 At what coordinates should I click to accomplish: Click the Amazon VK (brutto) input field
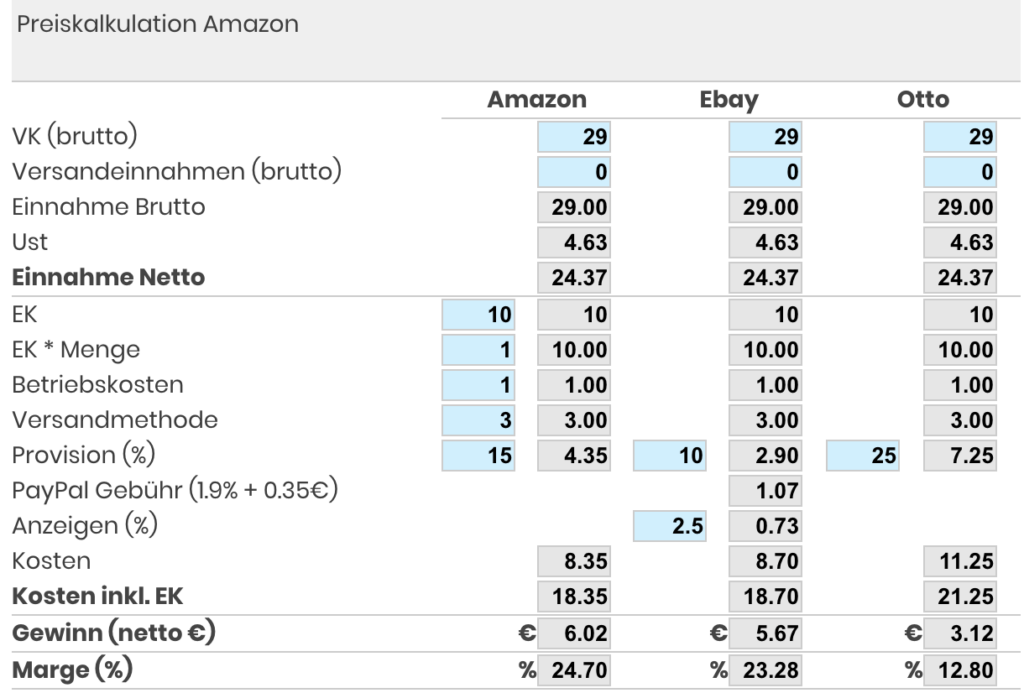point(575,137)
